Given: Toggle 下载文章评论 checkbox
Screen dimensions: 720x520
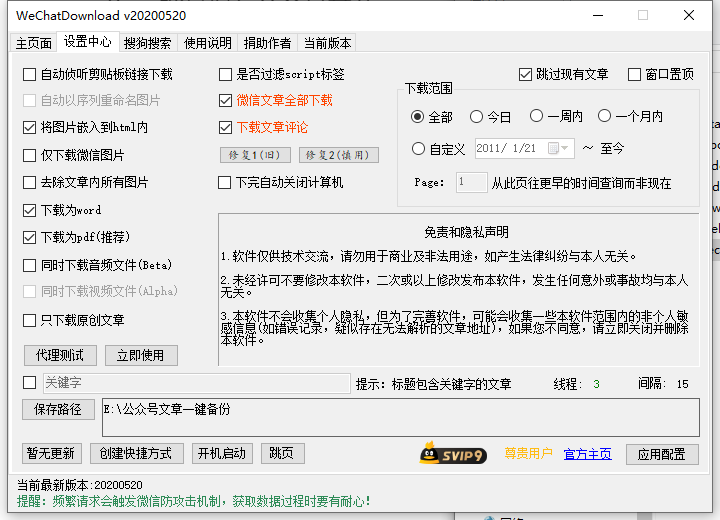Looking at the screenshot, I should [225, 127].
